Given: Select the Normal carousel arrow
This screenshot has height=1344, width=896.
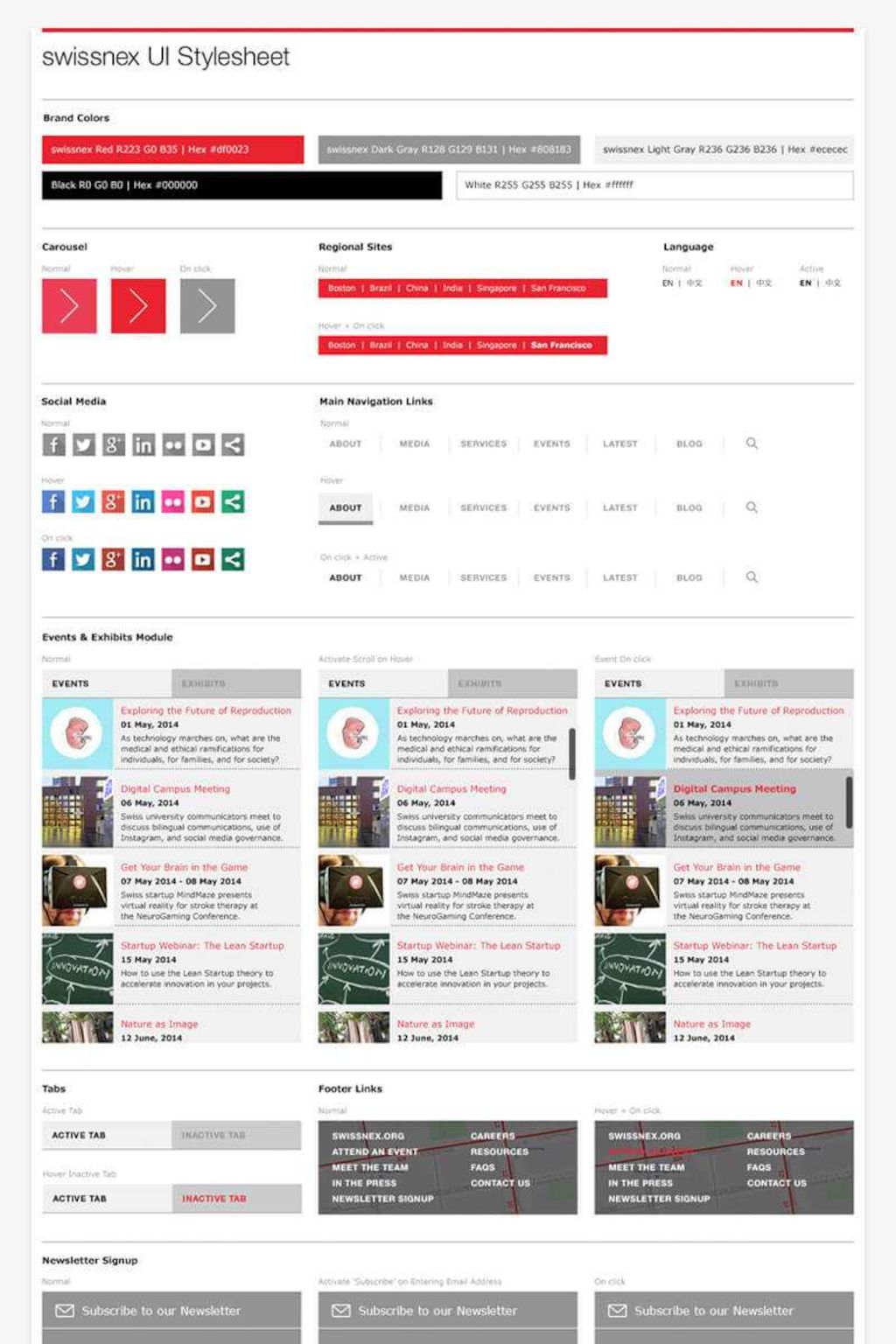Looking at the screenshot, I should 68,306.
